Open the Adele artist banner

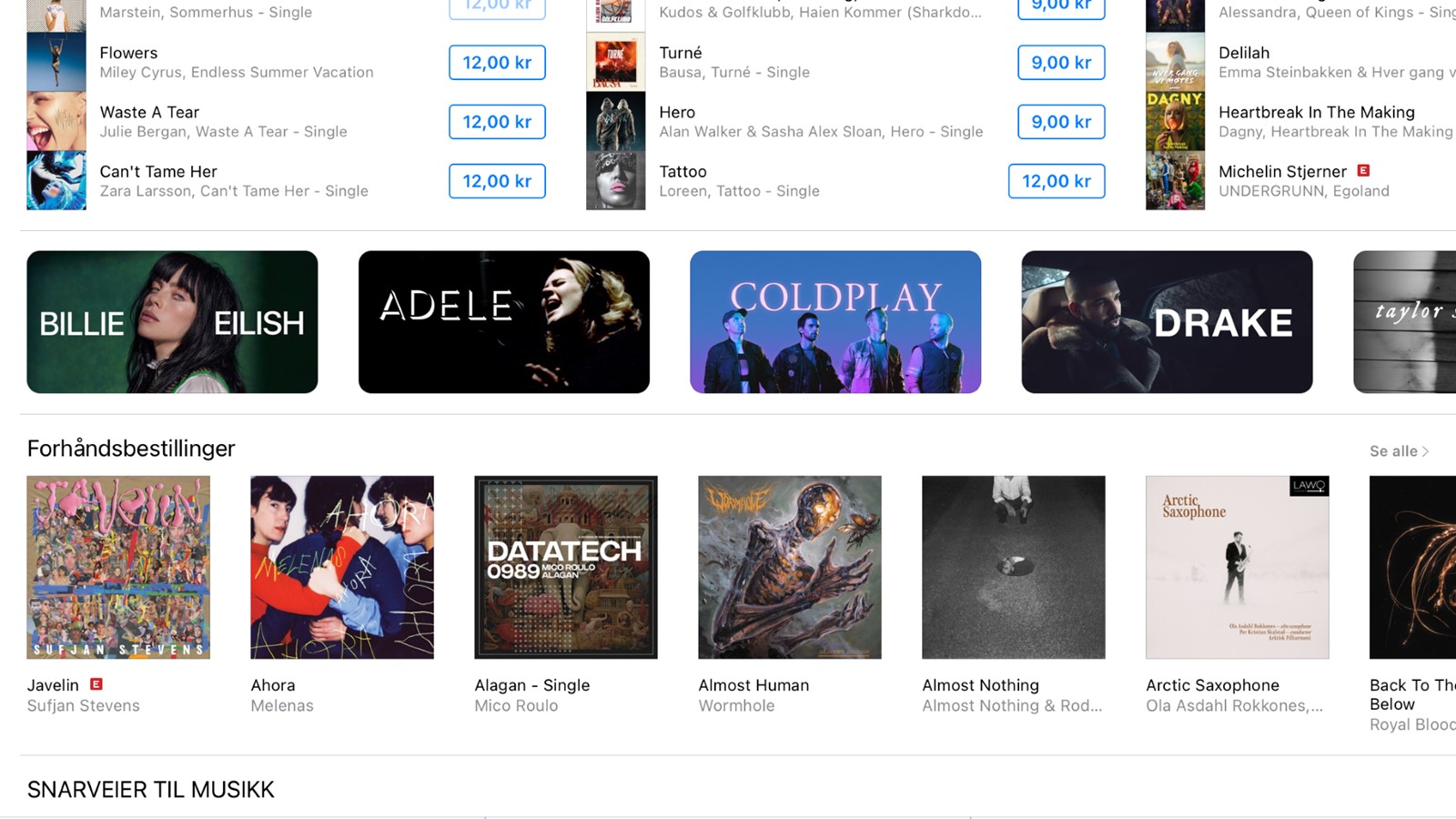(504, 322)
